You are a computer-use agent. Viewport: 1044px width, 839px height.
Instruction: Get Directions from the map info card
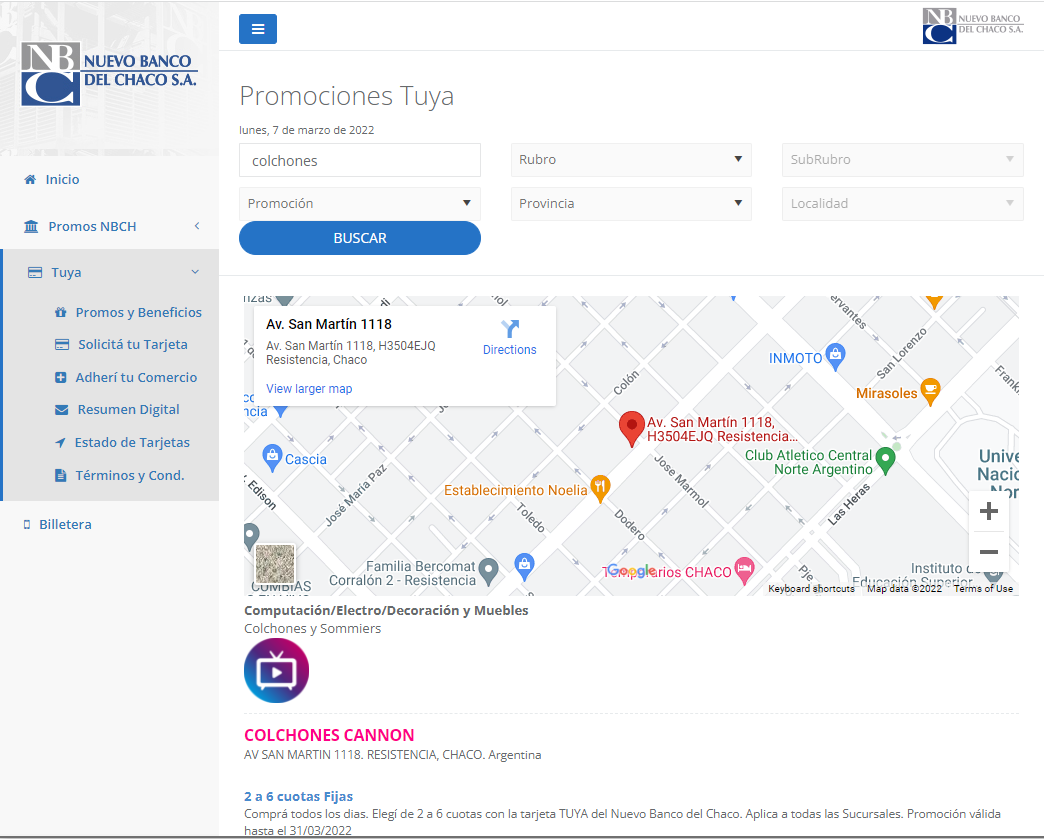pyautogui.click(x=509, y=338)
